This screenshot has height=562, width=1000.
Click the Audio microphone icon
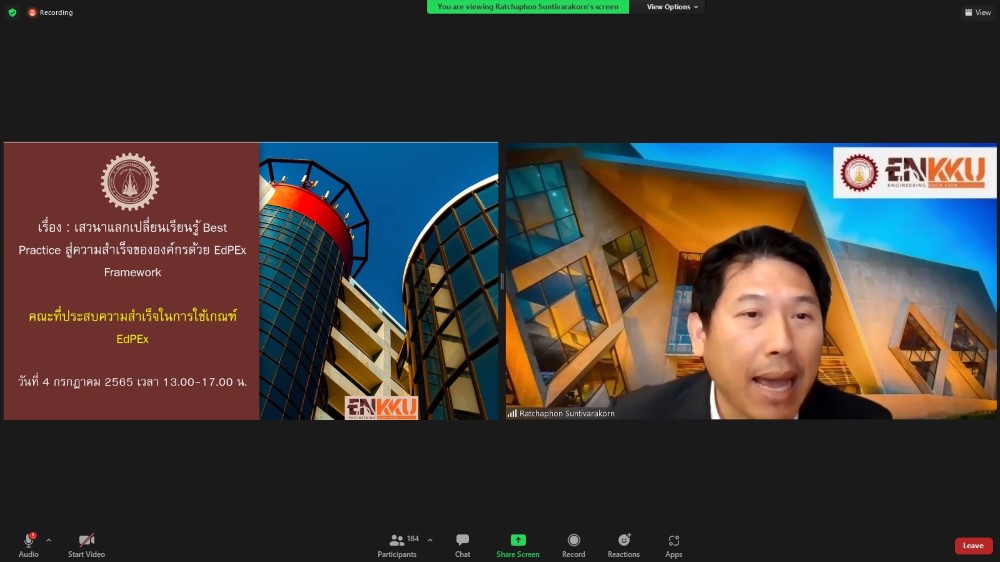click(x=28, y=540)
